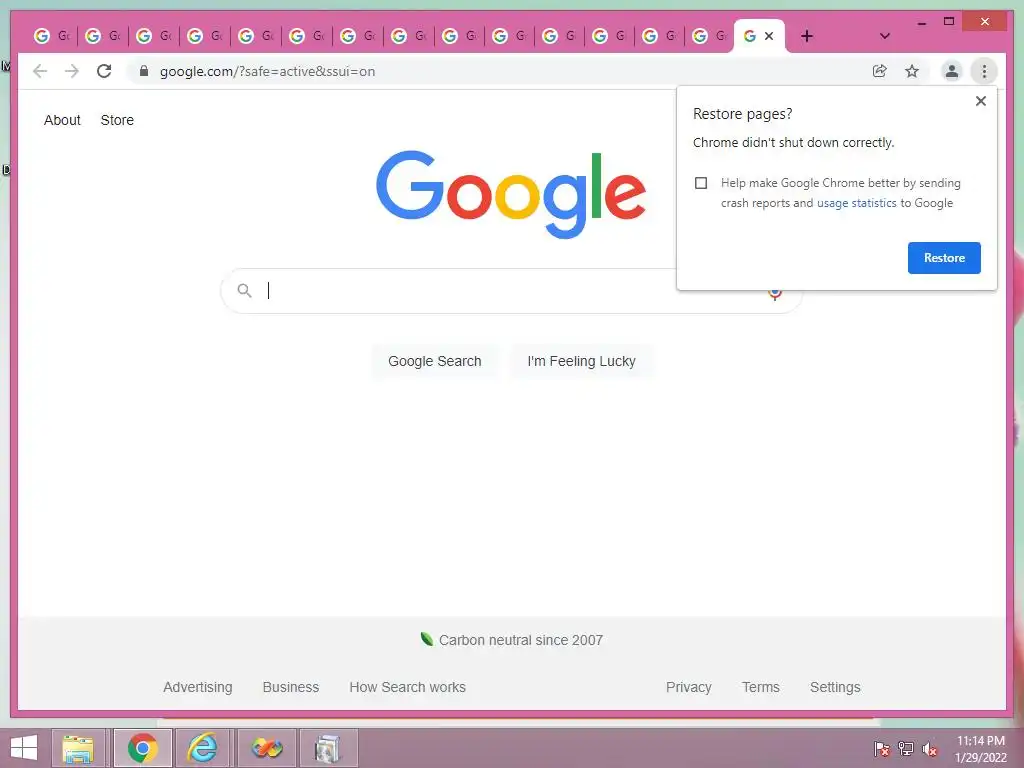Reload the current Google page
1024x768 pixels.
[x=104, y=71]
